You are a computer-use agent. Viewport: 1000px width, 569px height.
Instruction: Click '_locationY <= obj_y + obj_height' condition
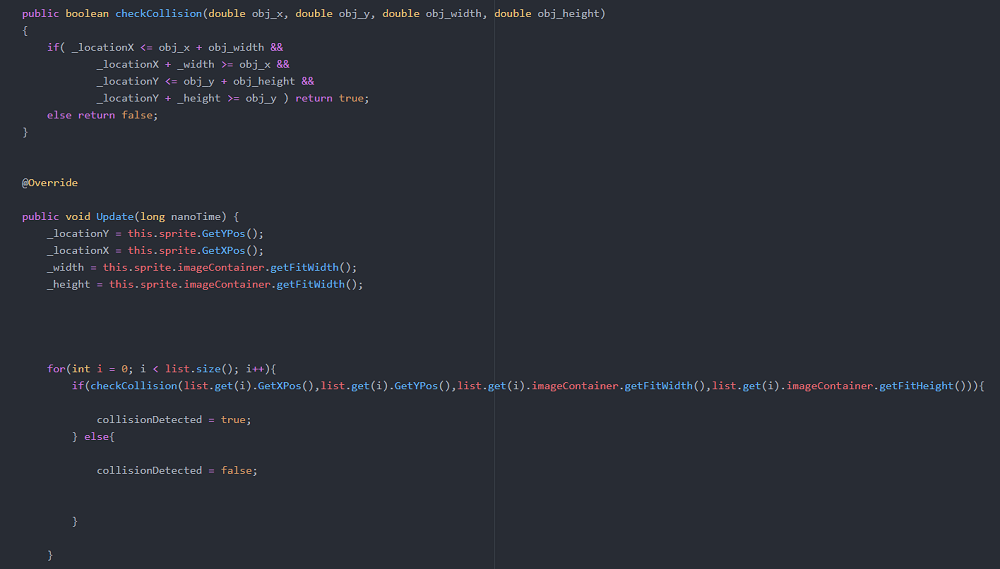tap(196, 81)
